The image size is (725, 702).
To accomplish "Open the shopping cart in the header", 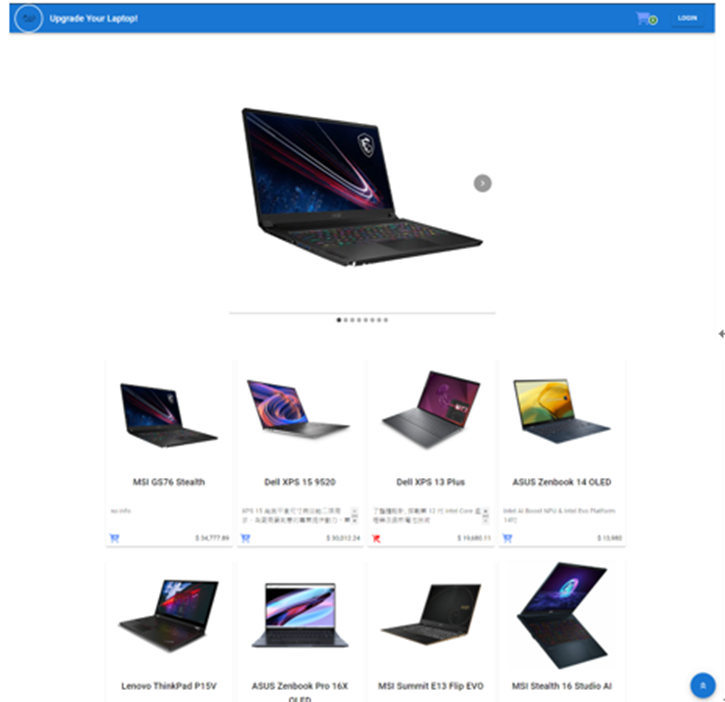I will 645,18.
